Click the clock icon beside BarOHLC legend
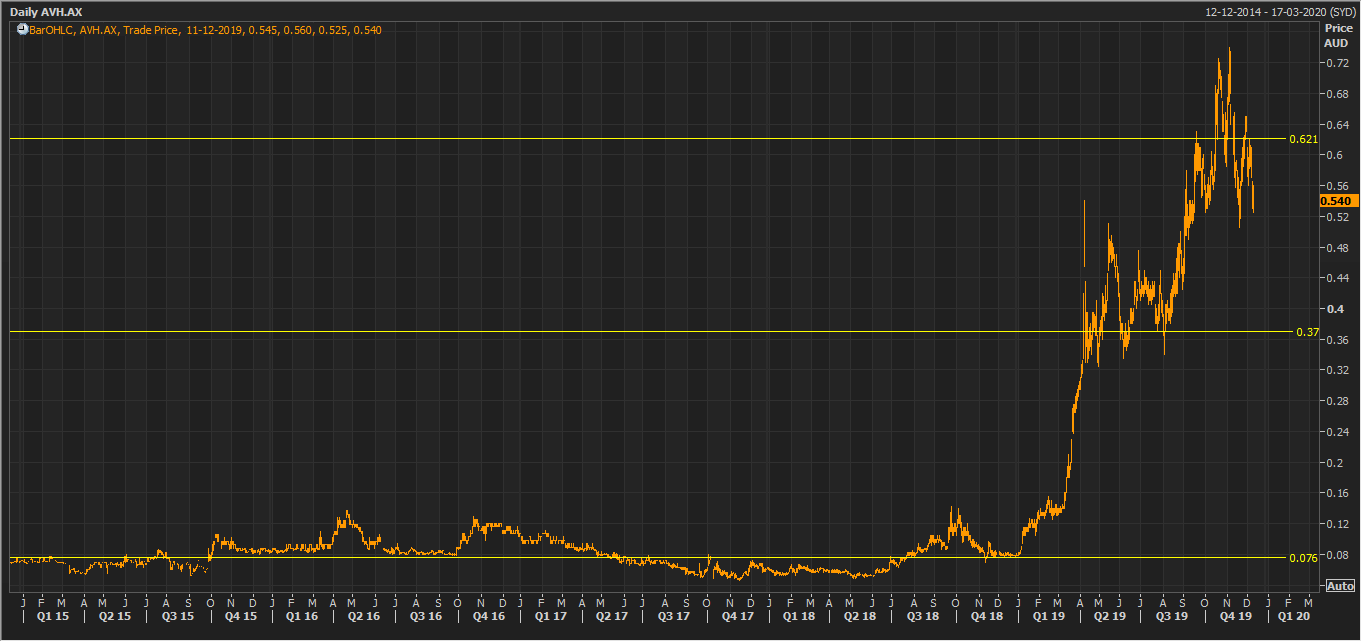The width and height of the screenshot is (1362, 642). point(22,30)
